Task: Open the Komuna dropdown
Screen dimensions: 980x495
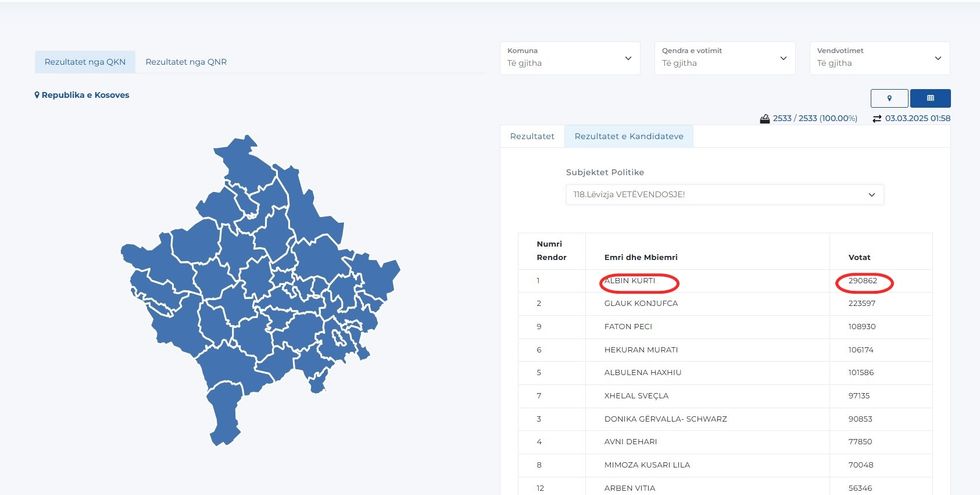Action: tap(571, 57)
